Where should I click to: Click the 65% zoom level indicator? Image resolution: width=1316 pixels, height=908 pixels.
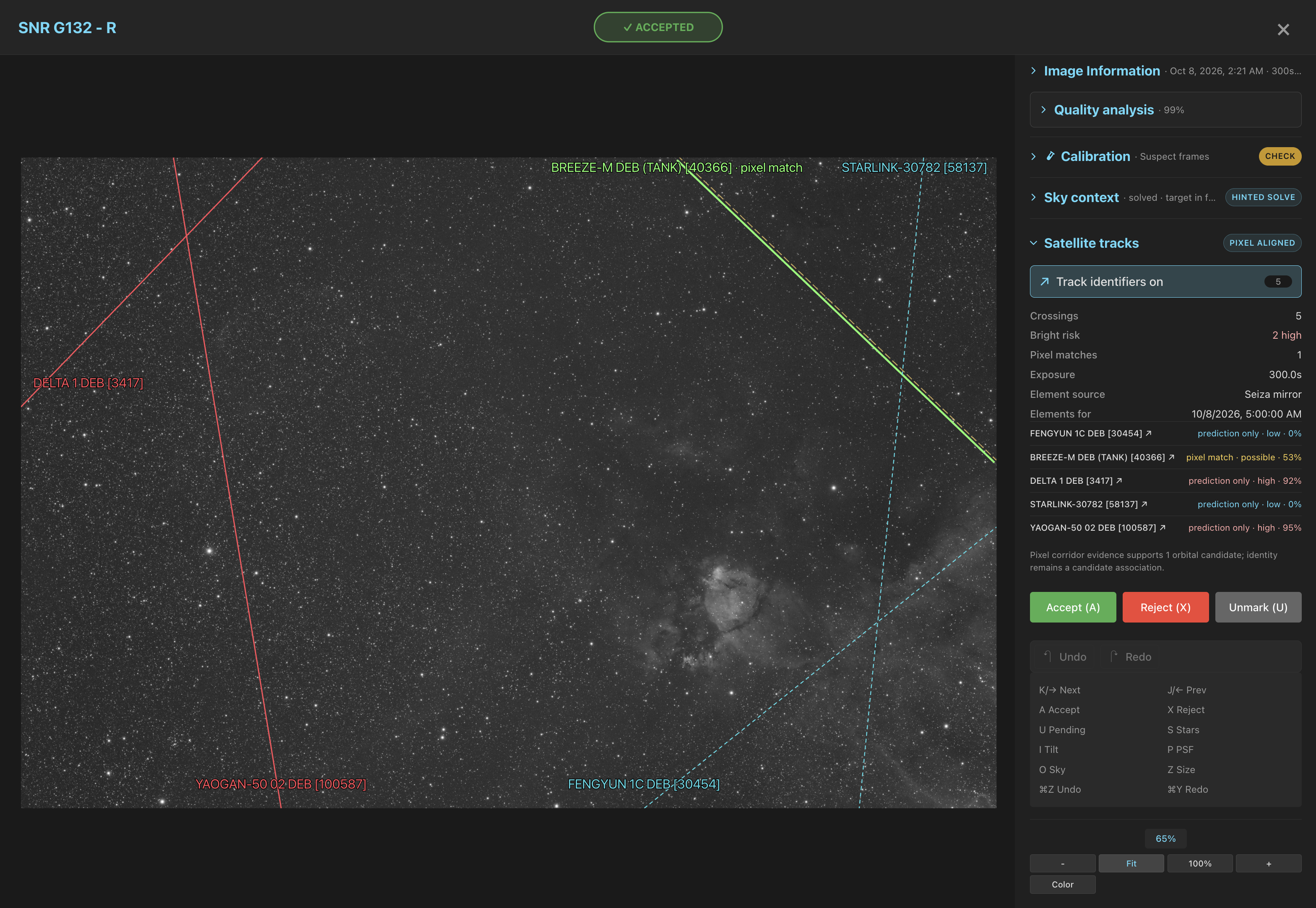click(1165, 838)
